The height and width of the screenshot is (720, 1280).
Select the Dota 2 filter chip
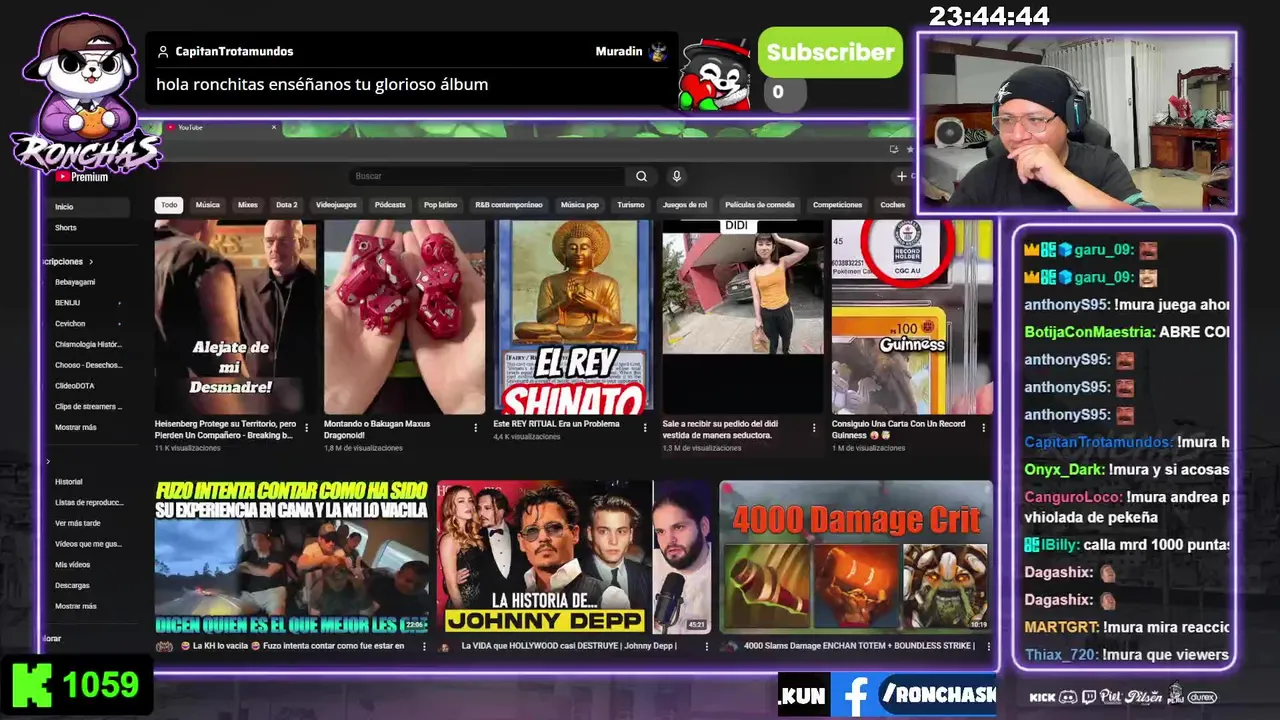pyautogui.click(x=287, y=205)
